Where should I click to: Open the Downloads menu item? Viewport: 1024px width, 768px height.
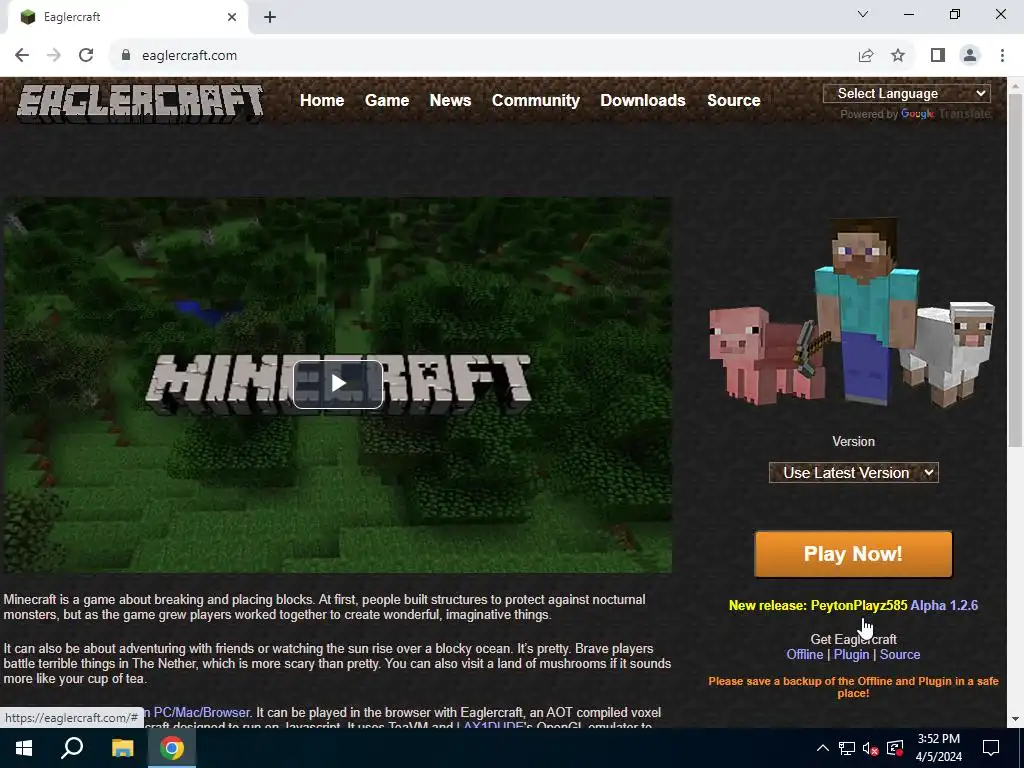(643, 101)
